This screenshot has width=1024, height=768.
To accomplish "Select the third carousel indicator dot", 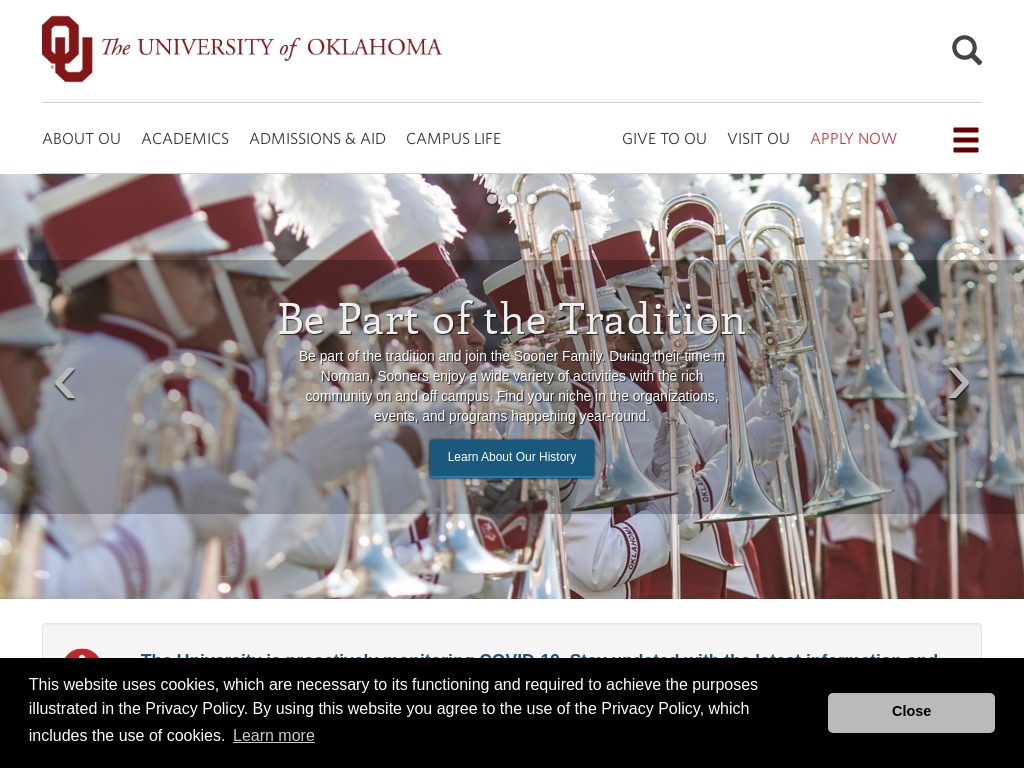I will [532, 199].
